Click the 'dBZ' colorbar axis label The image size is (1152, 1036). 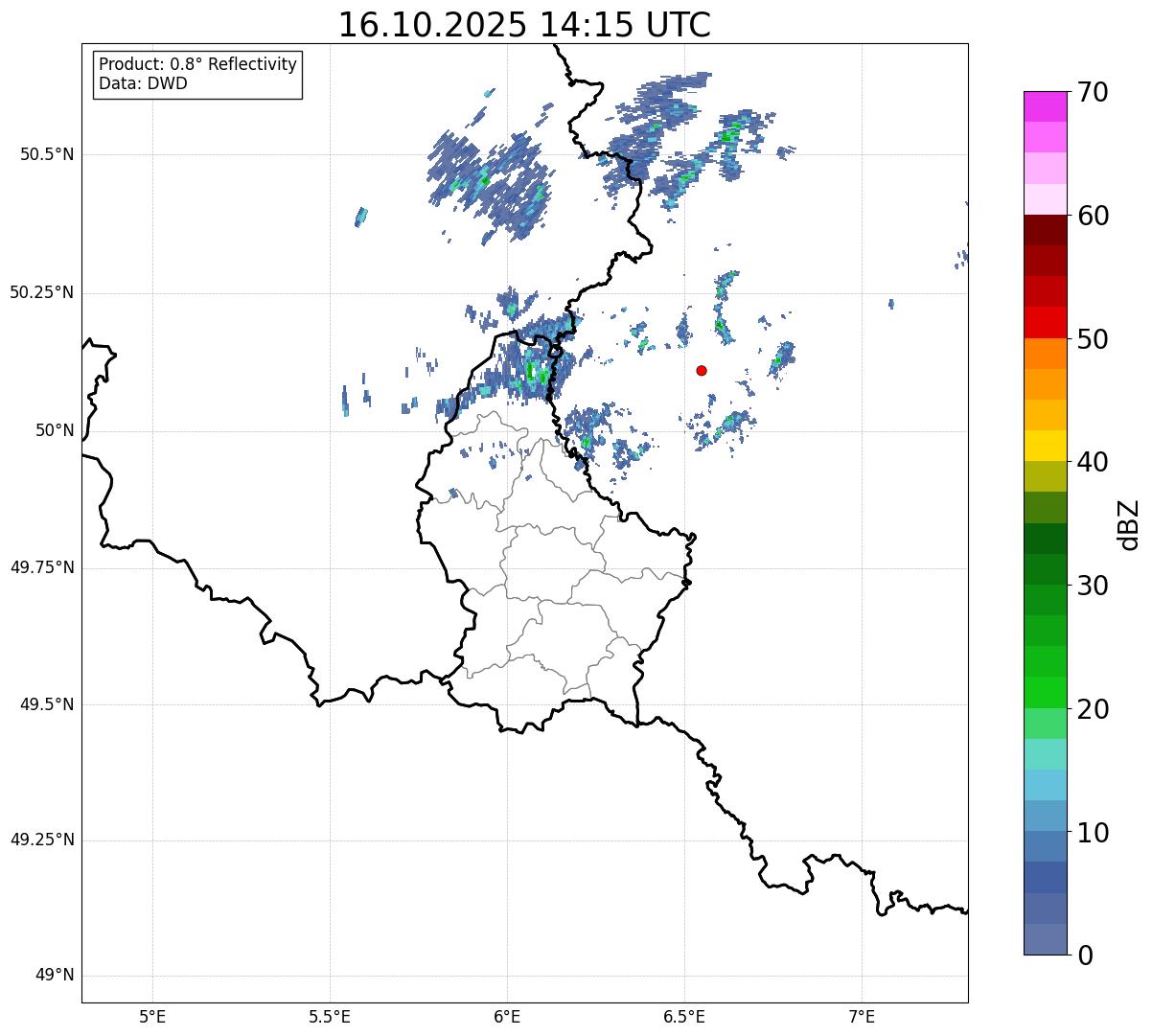click(x=1128, y=523)
